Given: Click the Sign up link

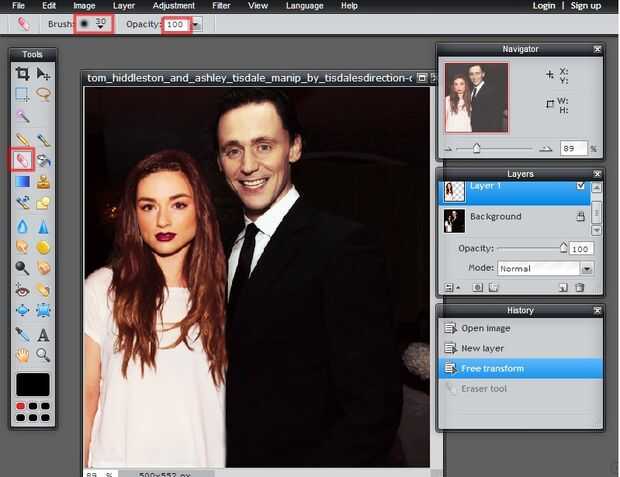Looking at the screenshot, I should [585, 6].
